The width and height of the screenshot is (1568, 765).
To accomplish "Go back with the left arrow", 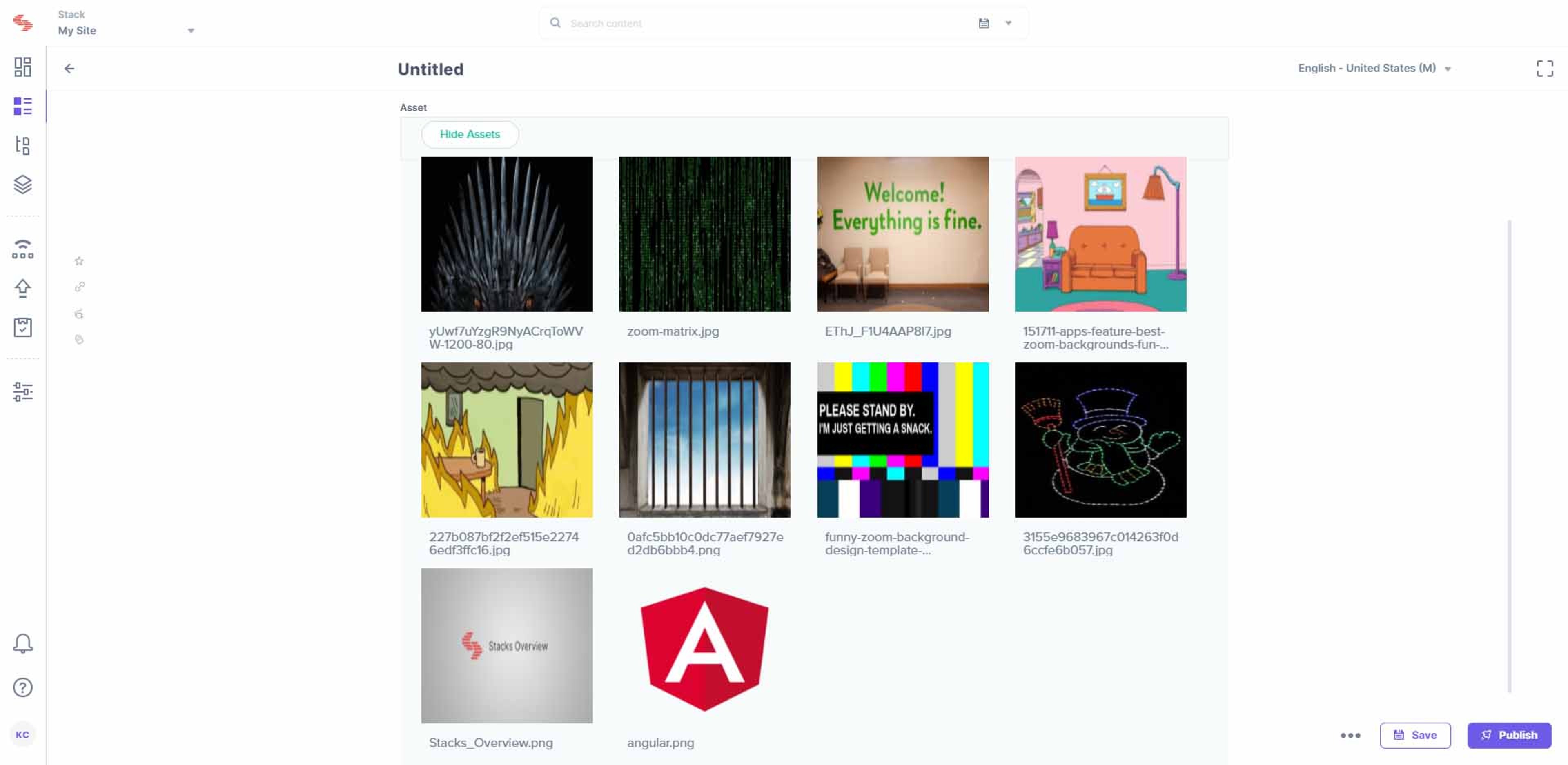I will (69, 69).
